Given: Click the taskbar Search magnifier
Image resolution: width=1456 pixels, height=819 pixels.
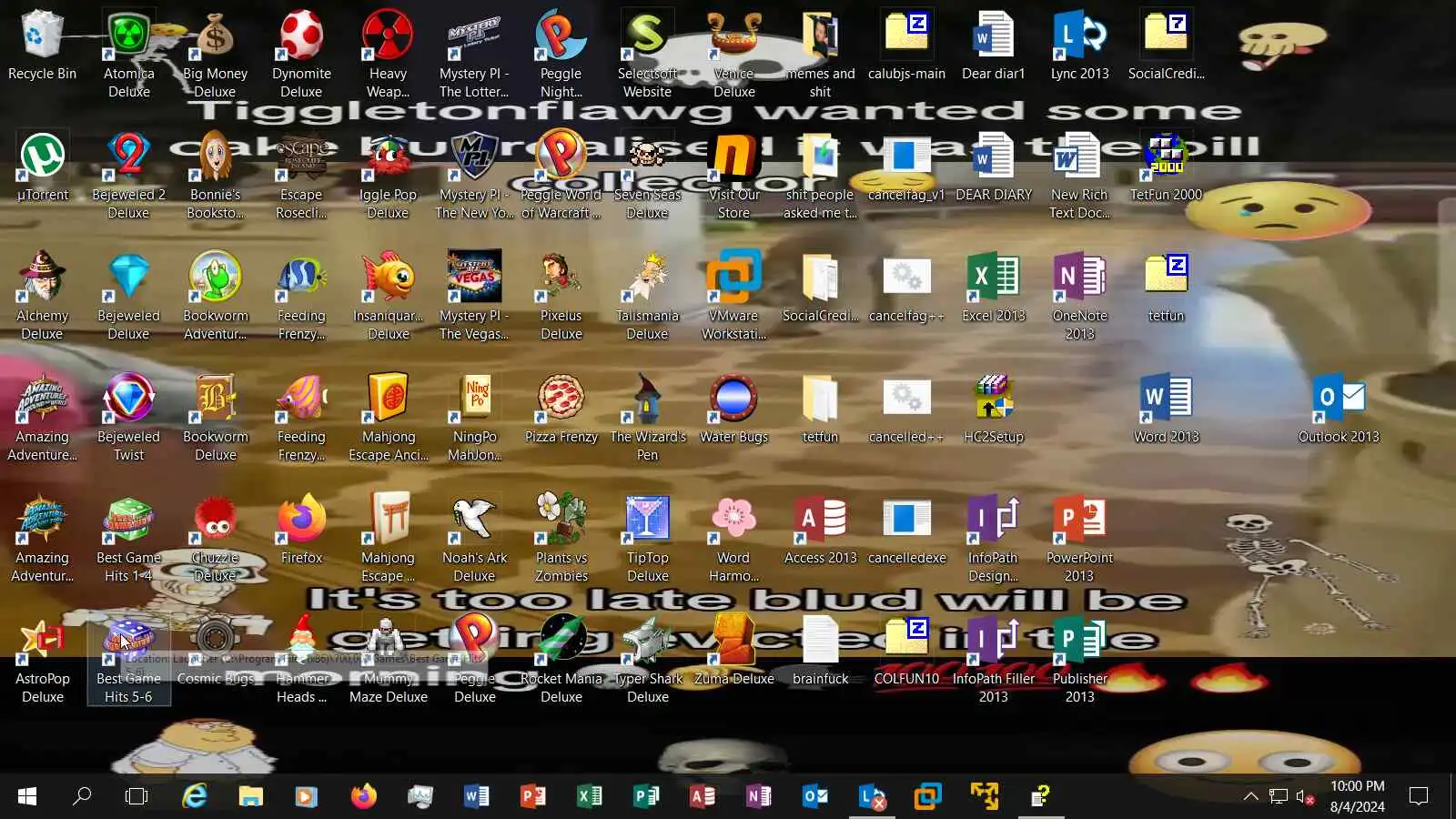Looking at the screenshot, I should pyautogui.click(x=82, y=796).
